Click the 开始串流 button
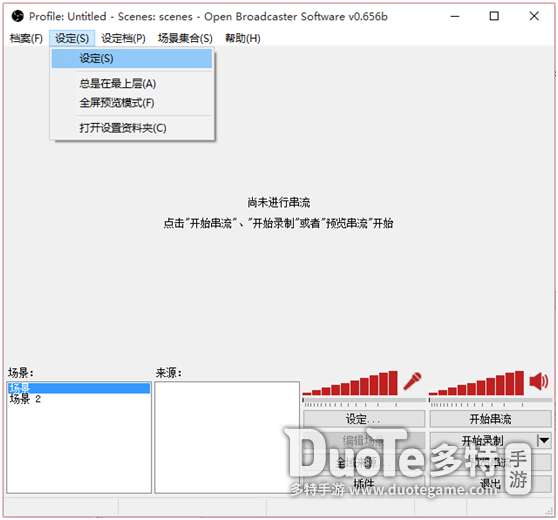 491,419
